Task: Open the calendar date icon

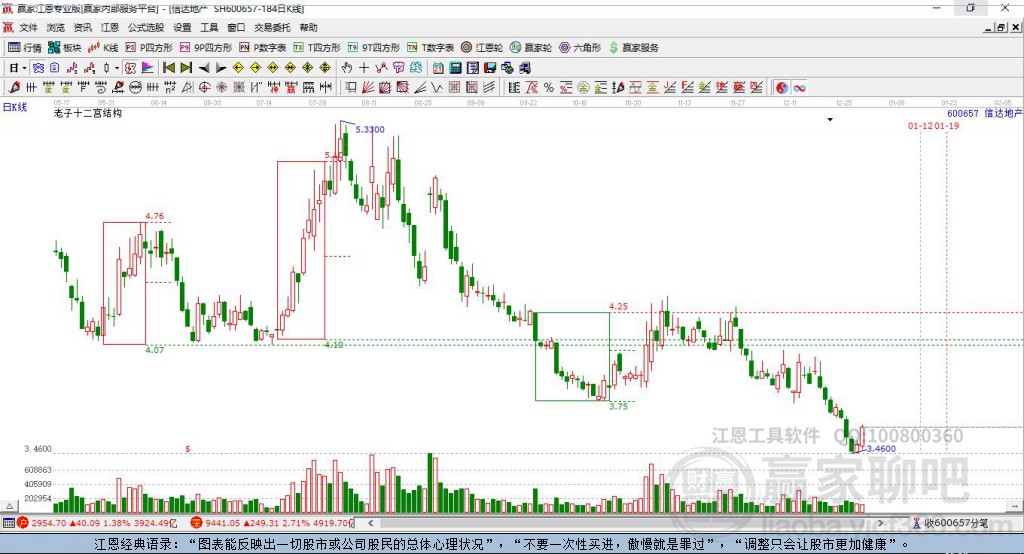Action: [x=438, y=68]
